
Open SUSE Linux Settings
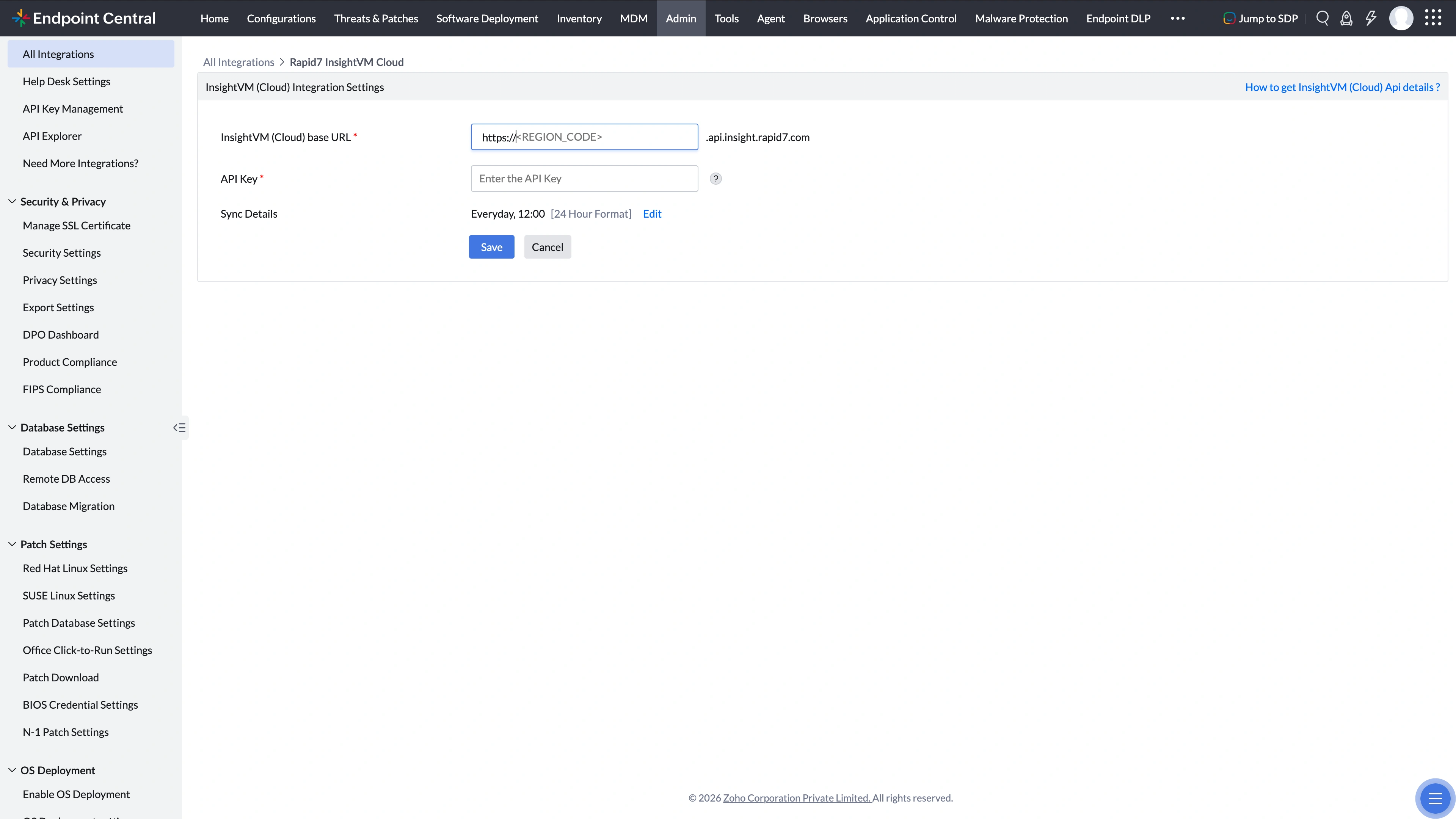point(68,596)
